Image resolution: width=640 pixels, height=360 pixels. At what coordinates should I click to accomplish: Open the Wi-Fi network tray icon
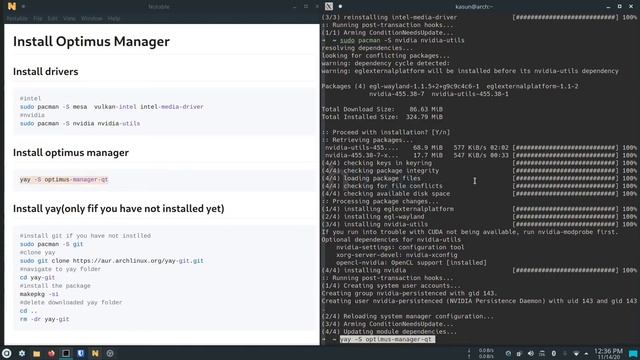(x=576, y=353)
